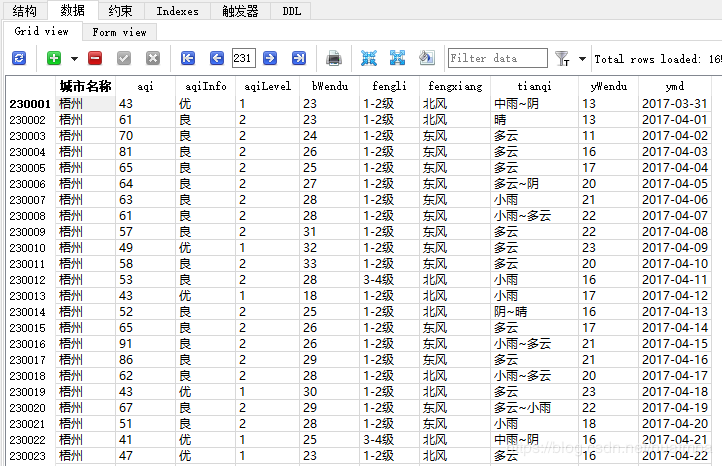Click the tianqi column header
The height and width of the screenshot is (466, 722).
535,86
